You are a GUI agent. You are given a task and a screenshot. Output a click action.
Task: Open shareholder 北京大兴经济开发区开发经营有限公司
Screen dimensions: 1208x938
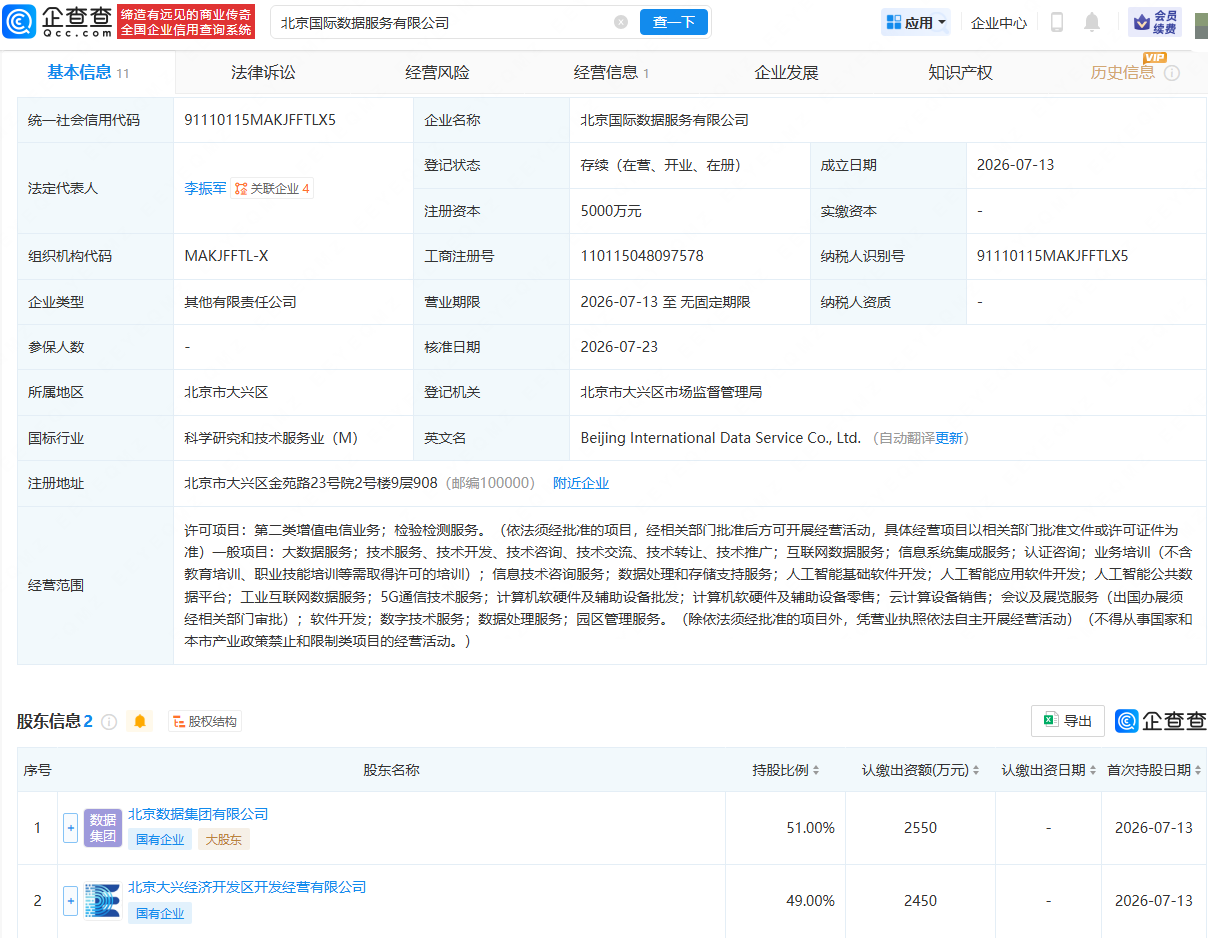click(x=247, y=887)
